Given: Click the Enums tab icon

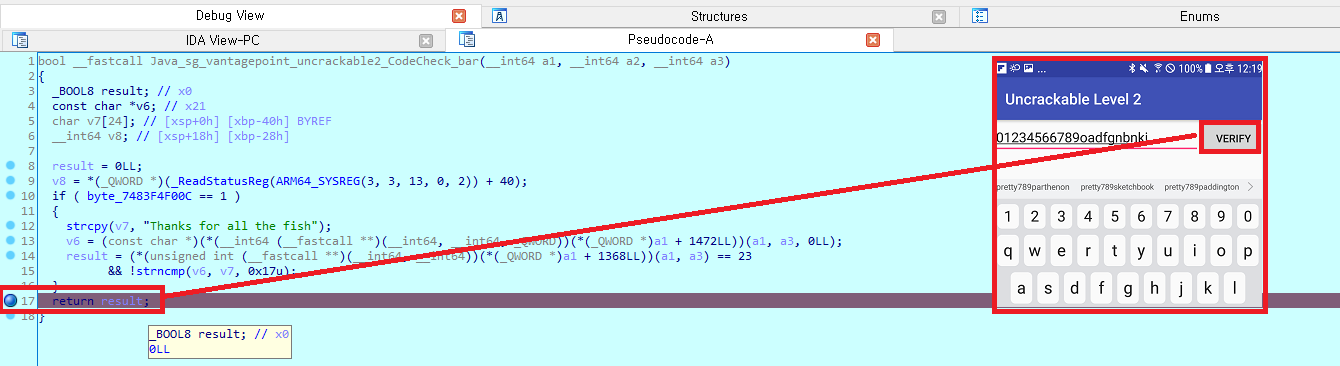Looking at the screenshot, I should [x=980, y=16].
